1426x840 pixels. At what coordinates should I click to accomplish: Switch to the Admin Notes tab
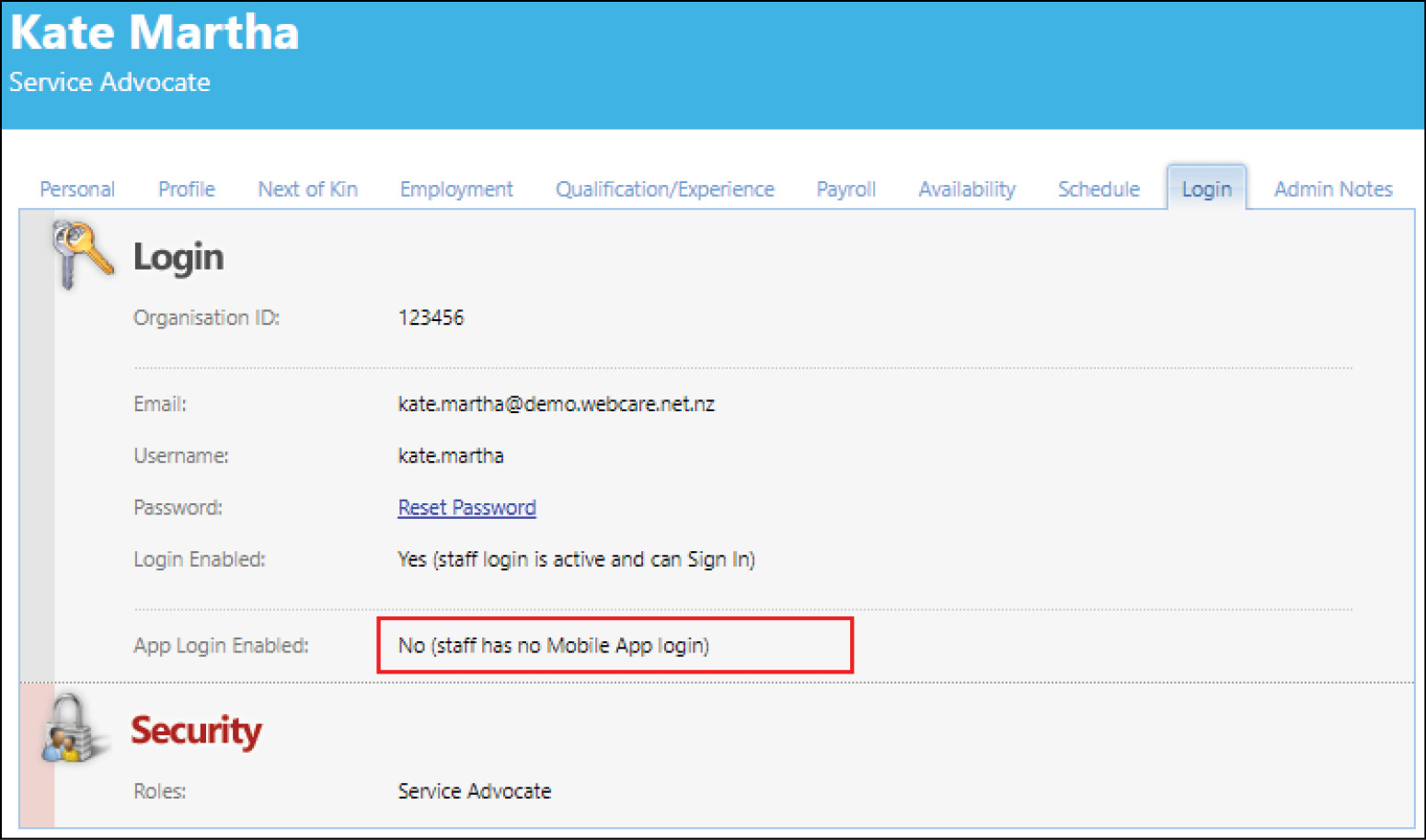click(1333, 189)
